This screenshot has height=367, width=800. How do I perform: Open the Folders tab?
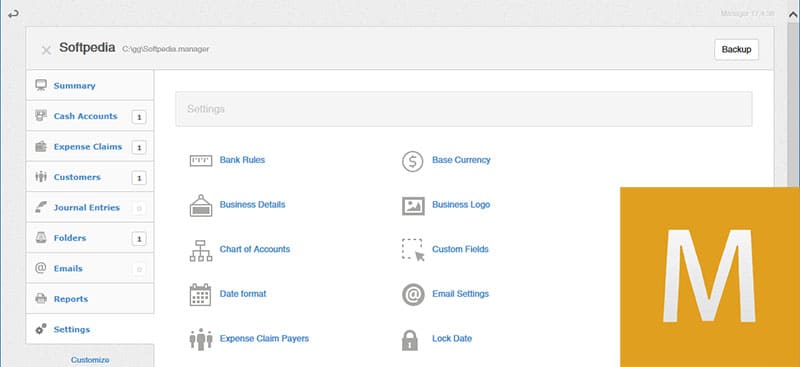point(90,238)
